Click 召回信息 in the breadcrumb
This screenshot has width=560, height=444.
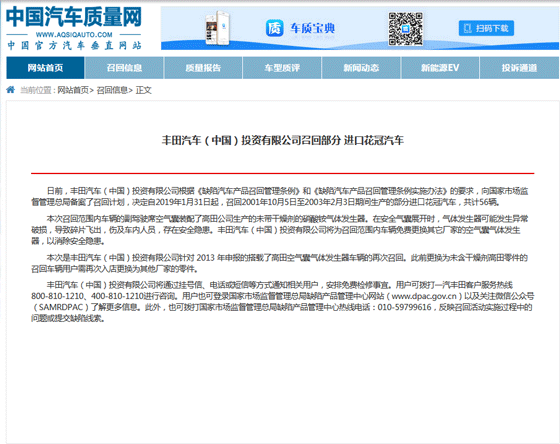[x=112, y=90]
